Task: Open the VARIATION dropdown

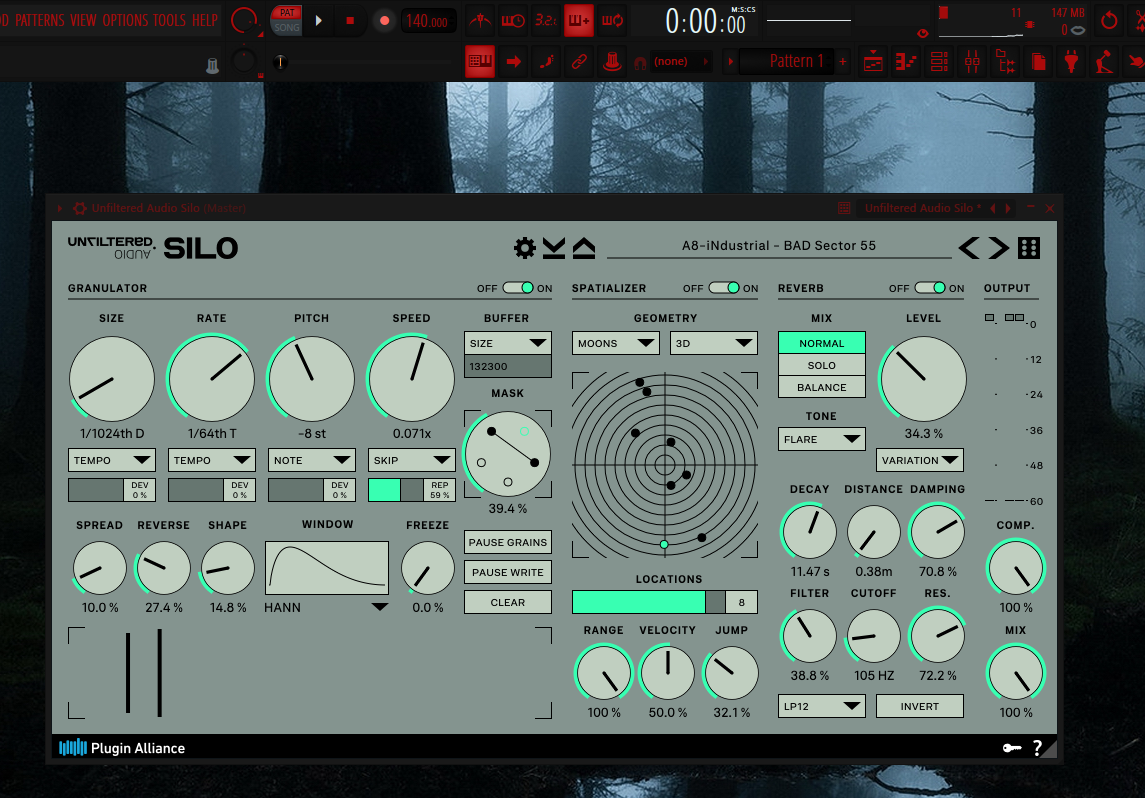Action: point(919,460)
